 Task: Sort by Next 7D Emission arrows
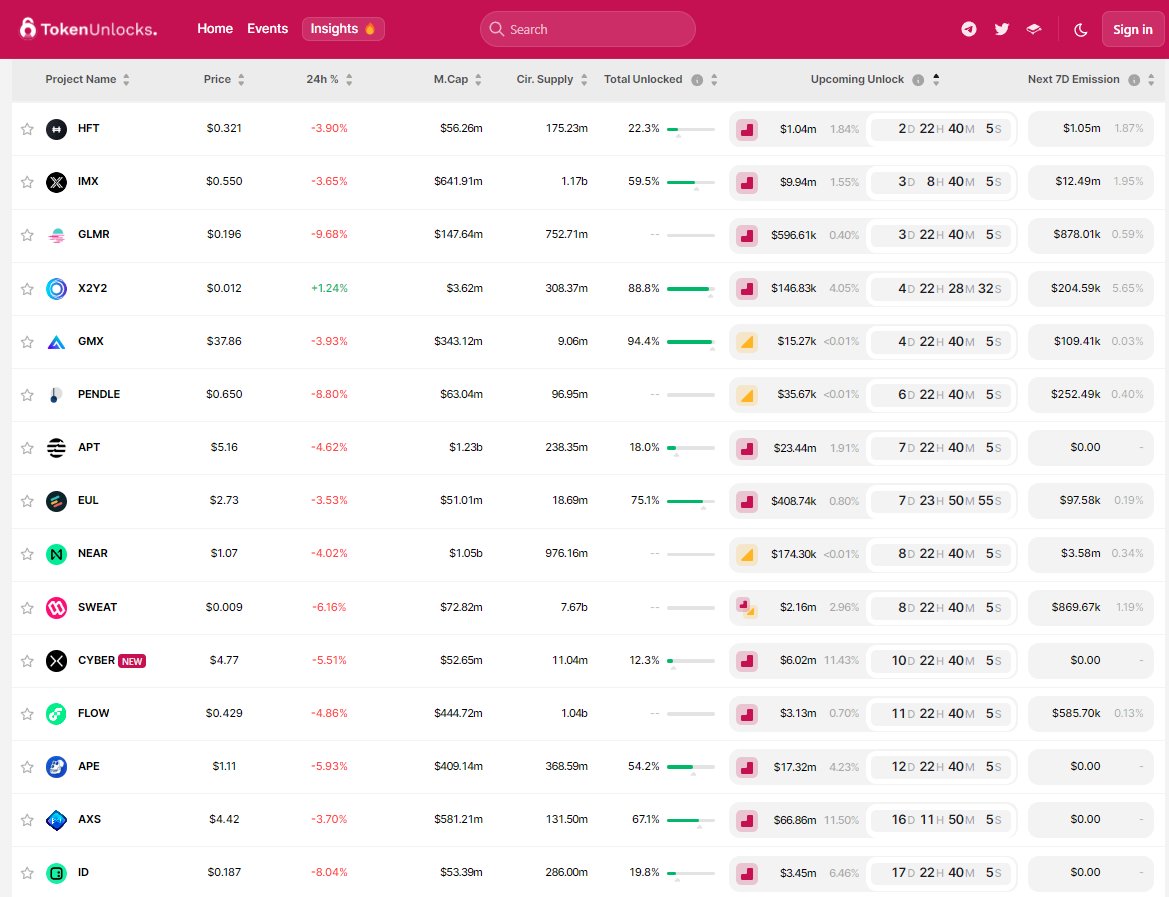(x=1151, y=80)
